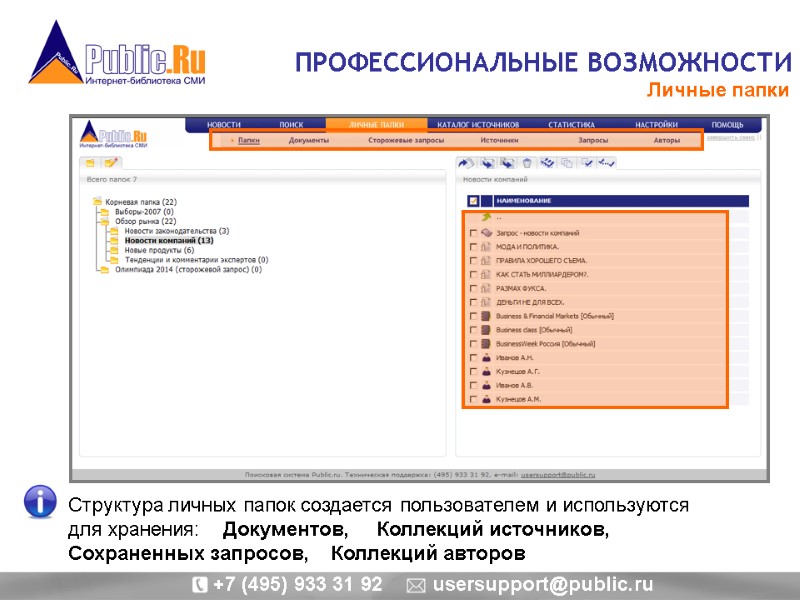Go to the Запросы submenu item

click(593, 140)
